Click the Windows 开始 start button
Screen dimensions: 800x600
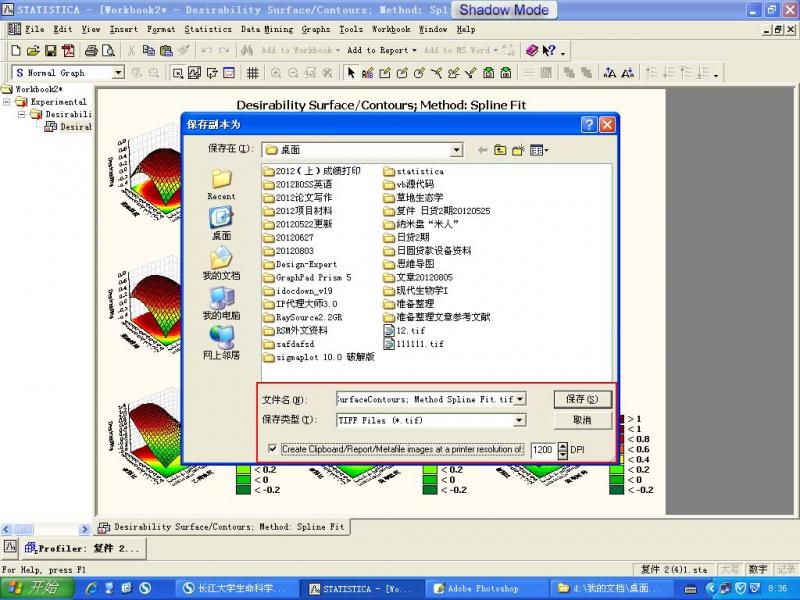tap(35, 588)
